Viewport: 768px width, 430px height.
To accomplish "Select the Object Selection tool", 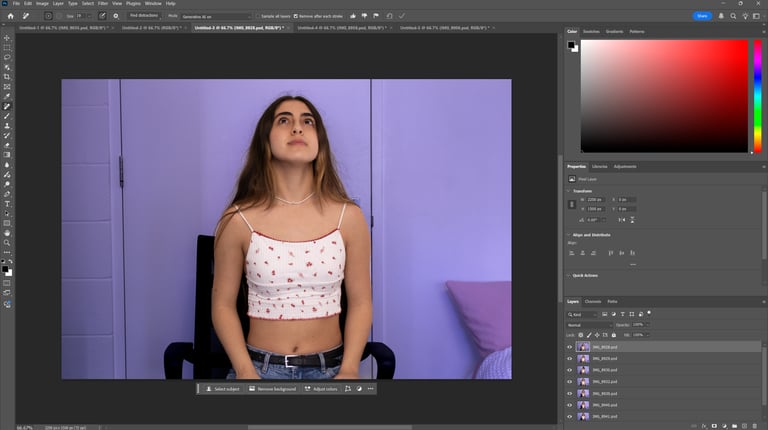I will [7, 67].
